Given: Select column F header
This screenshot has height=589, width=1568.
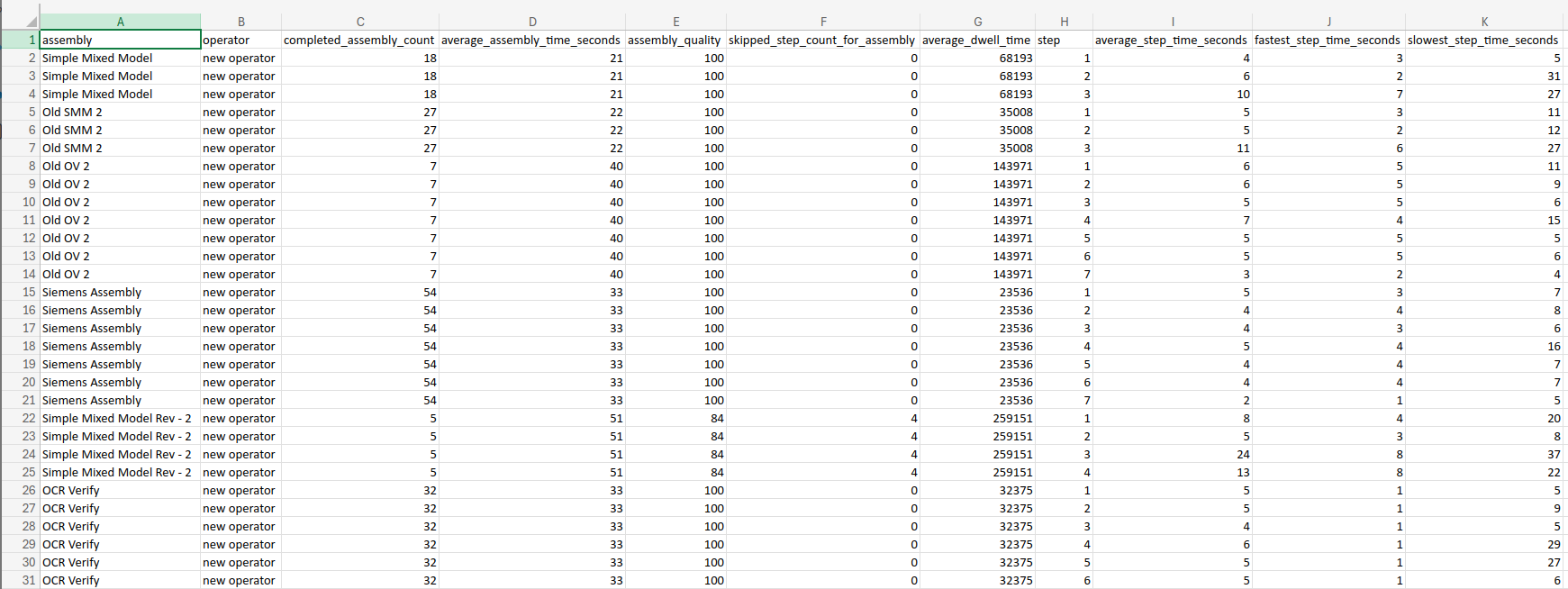Looking at the screenshot, I should (823, 22).
